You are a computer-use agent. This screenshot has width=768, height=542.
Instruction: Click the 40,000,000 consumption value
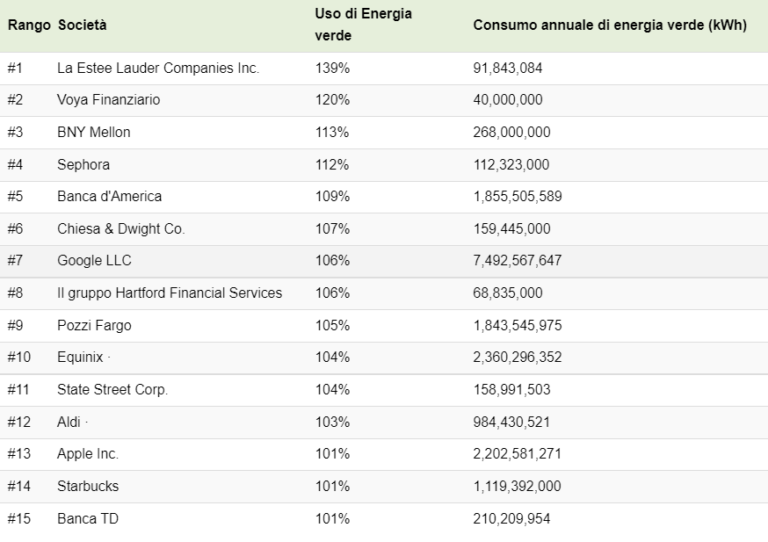tap(507, 100)
